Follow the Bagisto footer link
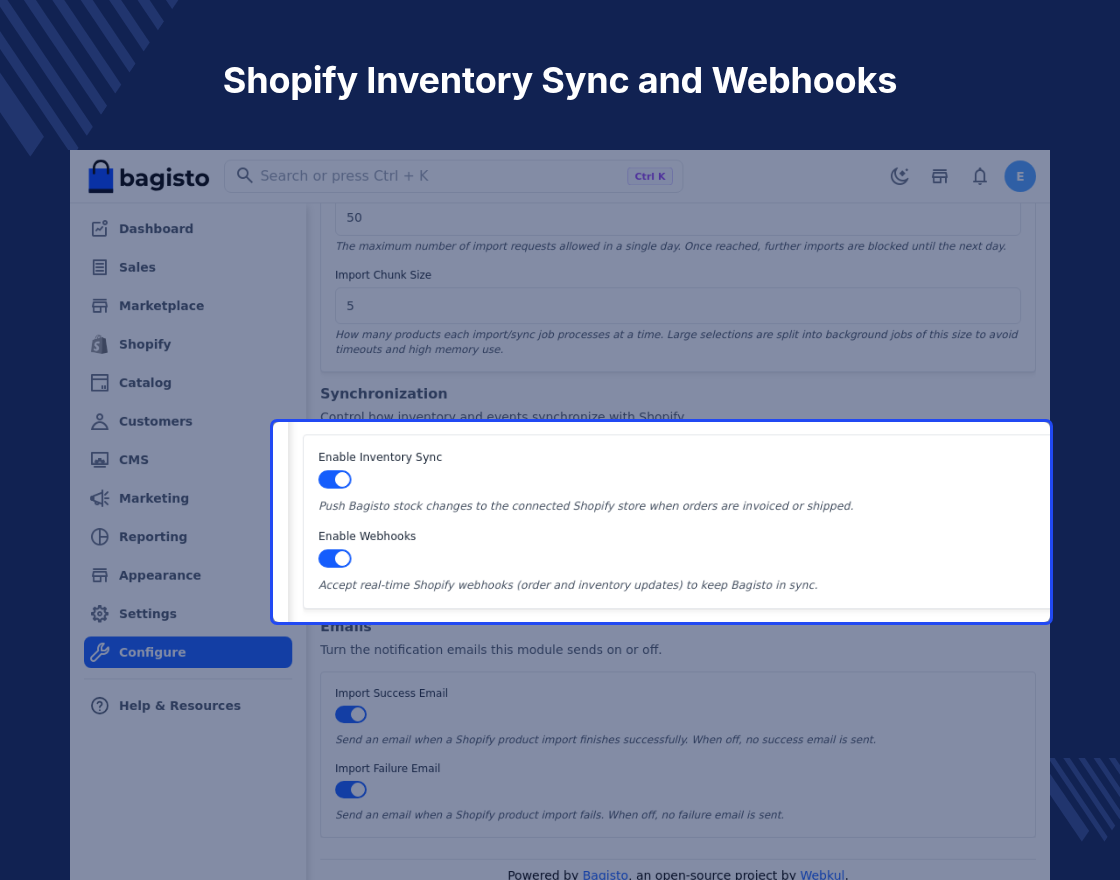Screen dimensions: 1120x880 tap(605, 874)
